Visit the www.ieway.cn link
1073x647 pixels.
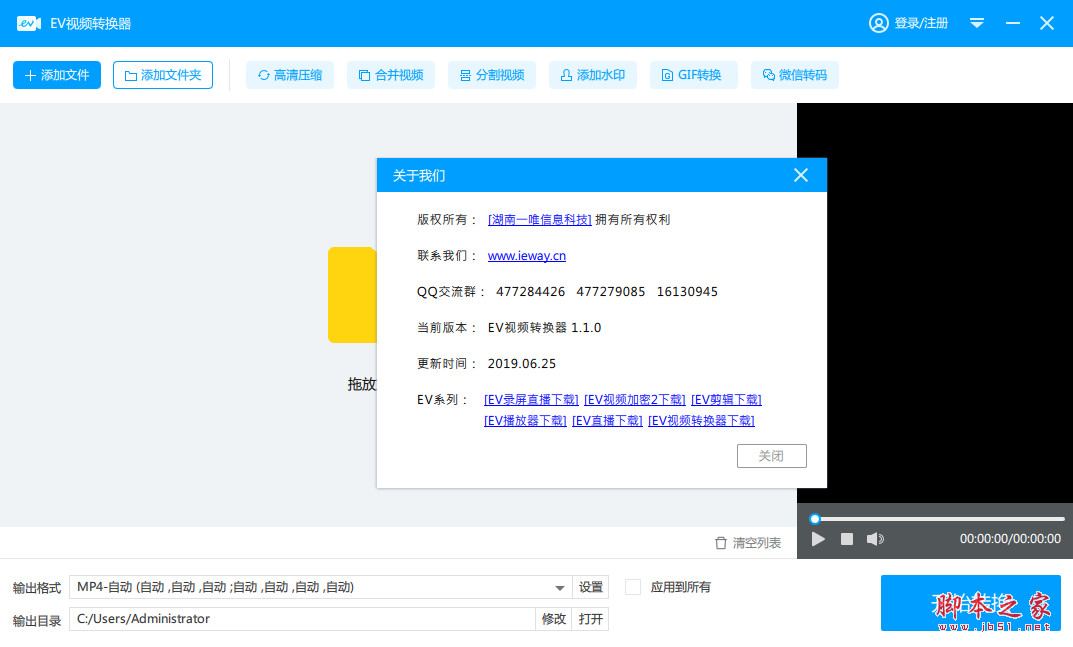[x=526, y=255]
